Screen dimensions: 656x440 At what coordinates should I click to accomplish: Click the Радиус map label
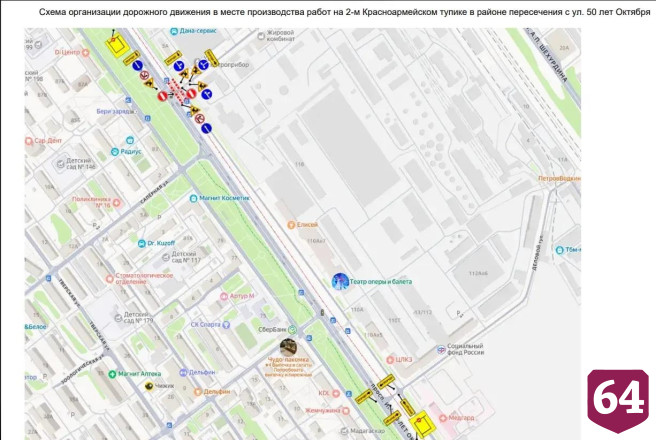click(131, 151)
